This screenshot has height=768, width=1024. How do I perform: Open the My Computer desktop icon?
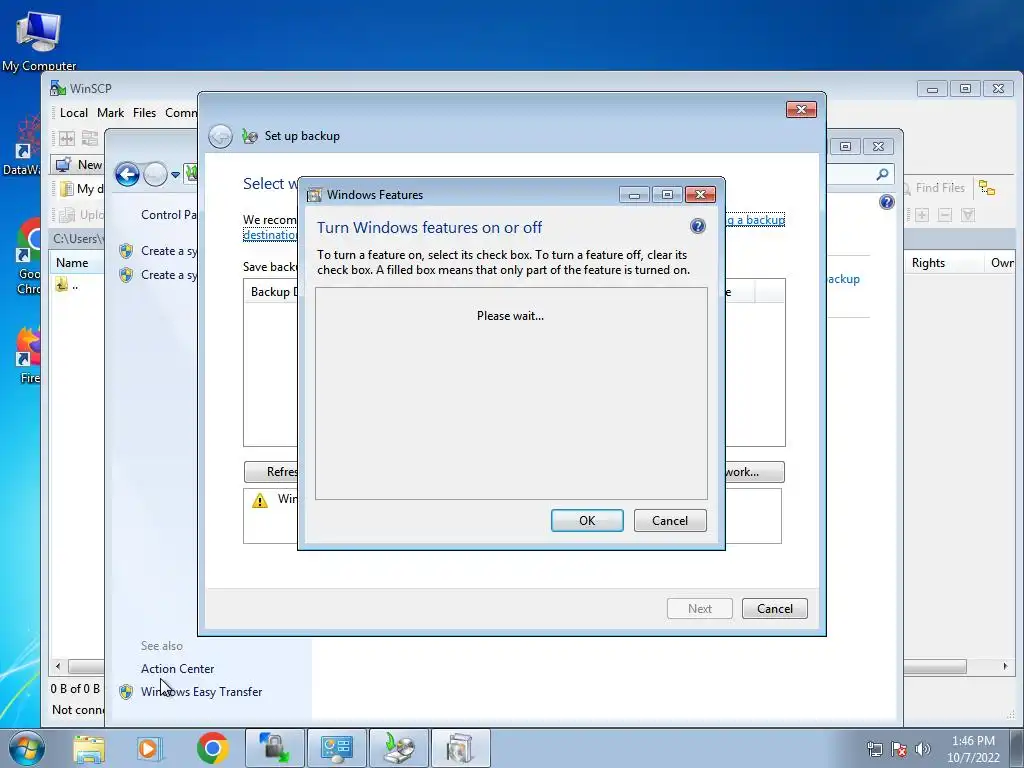tap(39, 39)
